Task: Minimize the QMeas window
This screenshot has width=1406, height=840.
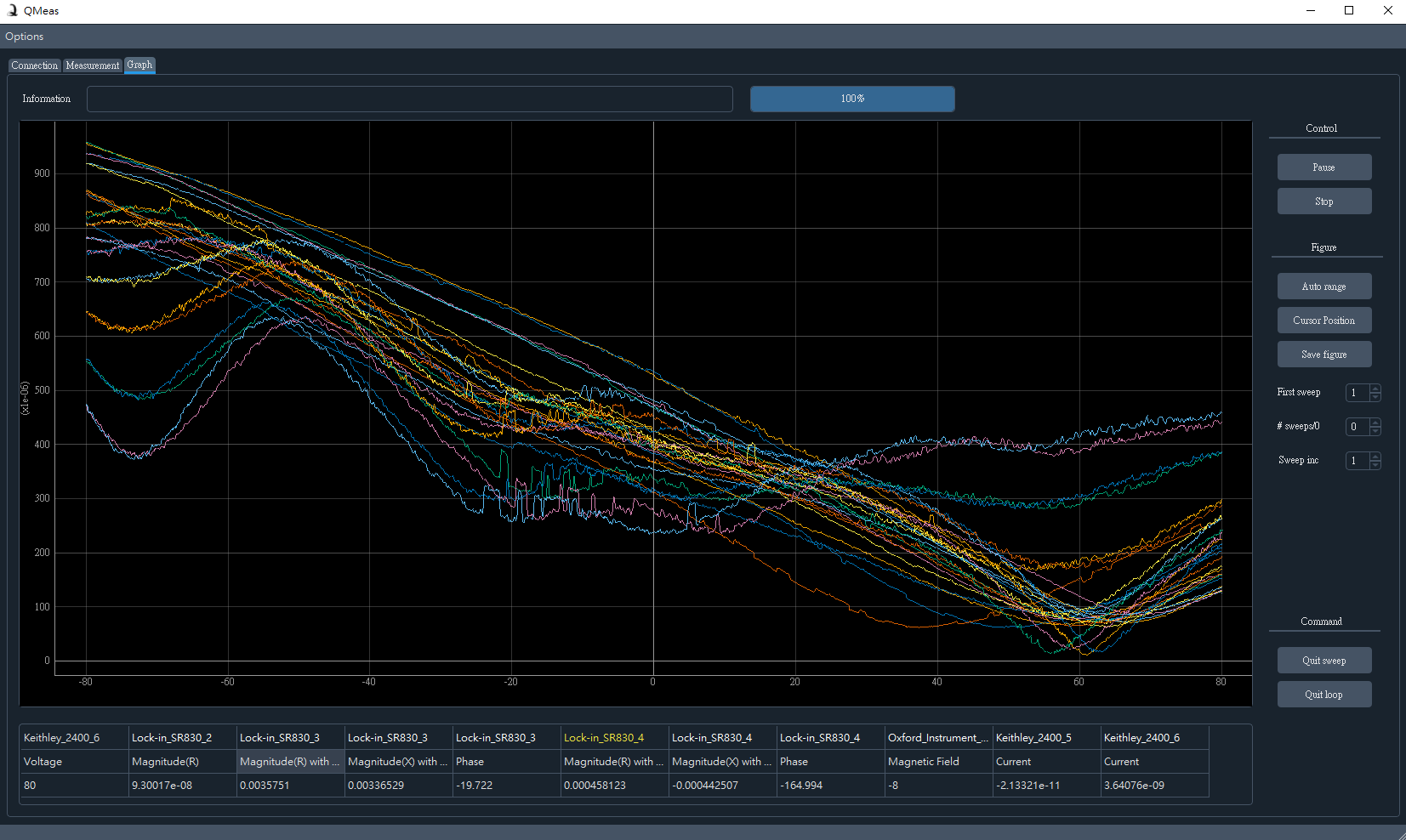Action: [1310, 11]
